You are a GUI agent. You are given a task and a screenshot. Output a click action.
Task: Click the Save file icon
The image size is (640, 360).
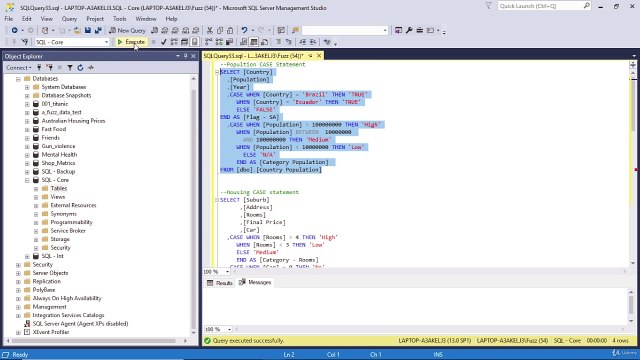tap(88, 30)
